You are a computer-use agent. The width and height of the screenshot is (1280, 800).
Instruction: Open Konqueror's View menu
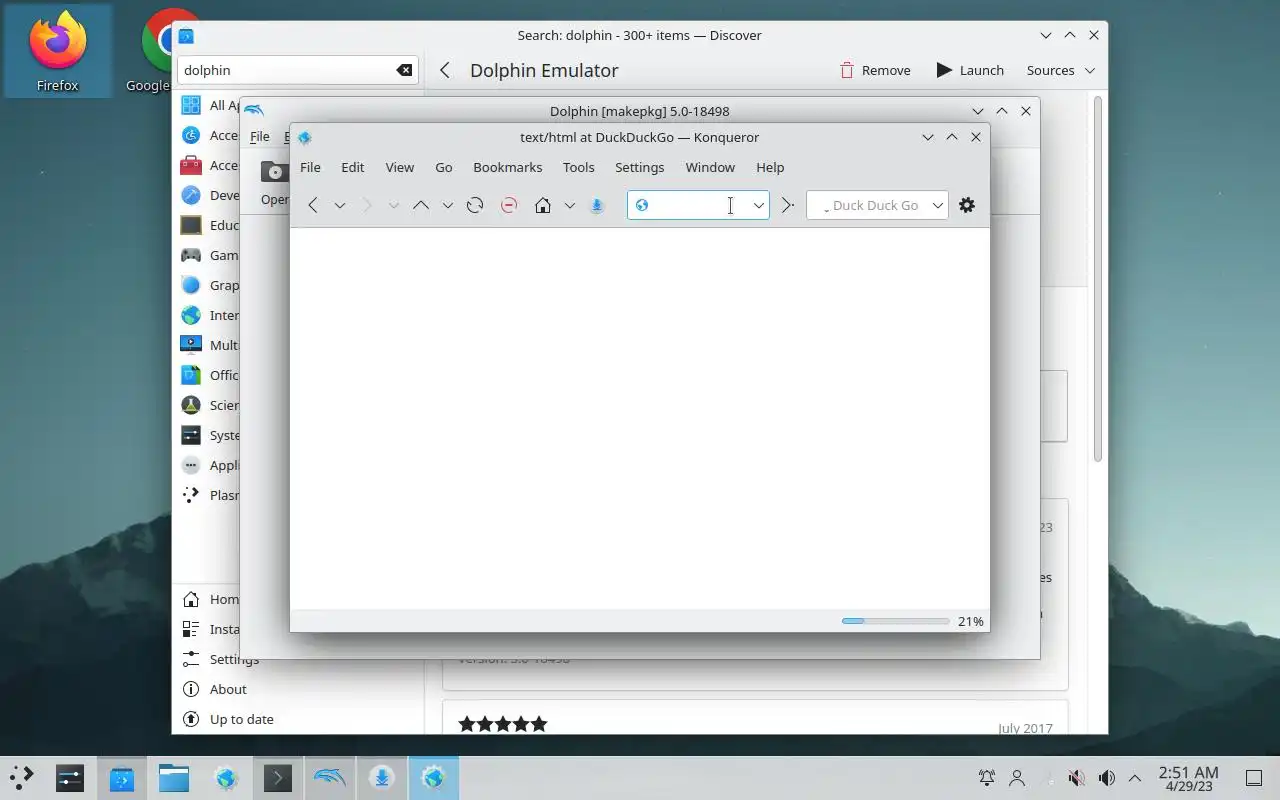pos(399,167)
